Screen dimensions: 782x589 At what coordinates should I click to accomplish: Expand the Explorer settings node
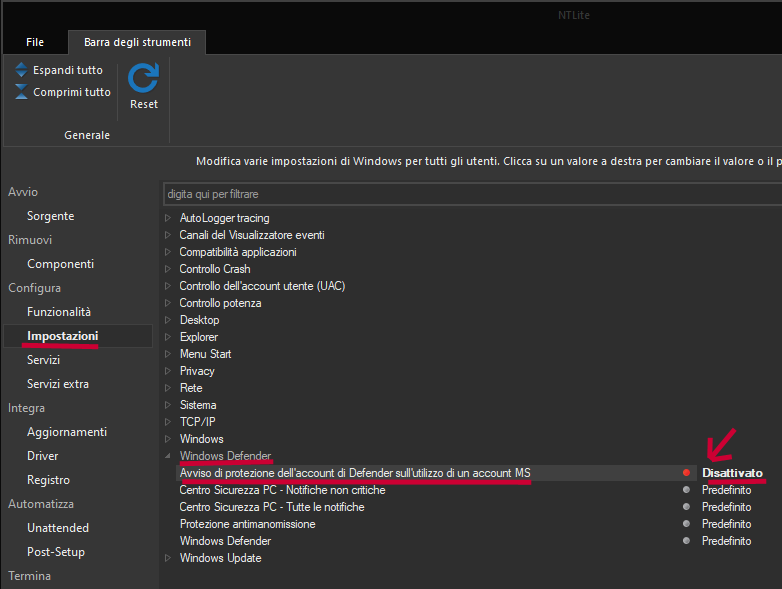pos(168,337)
